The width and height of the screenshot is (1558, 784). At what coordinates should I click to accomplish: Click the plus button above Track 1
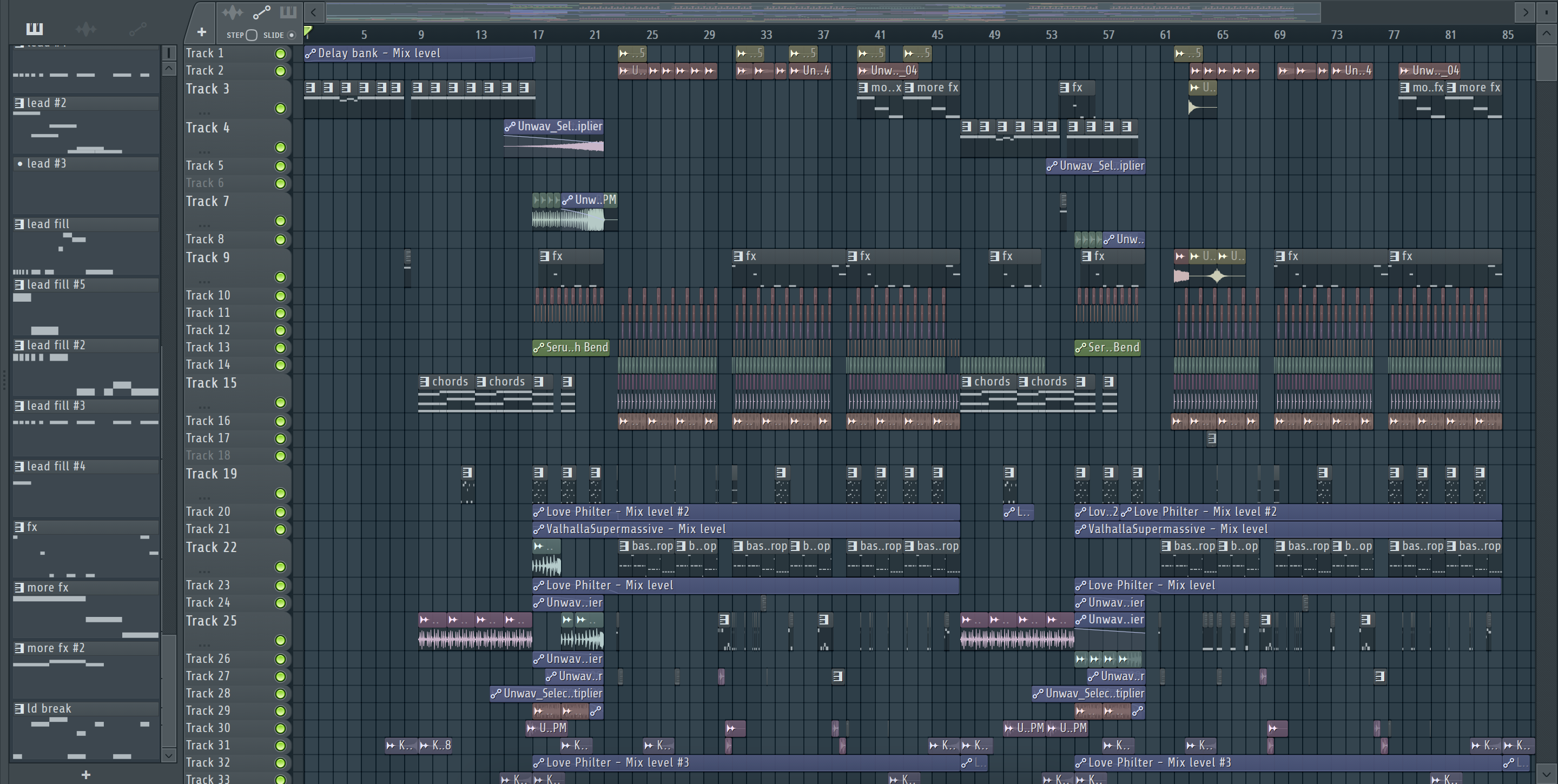coord(201,32)
